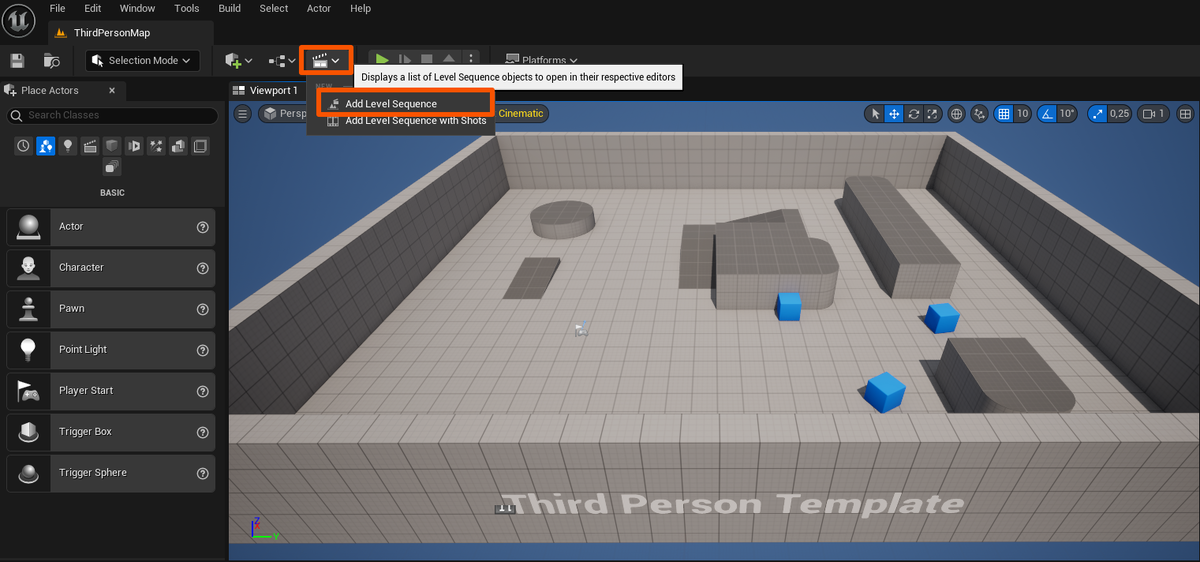Close the Place Actors panel
This screenshot has width=1200, height=562.
click(x=112, y=90)
